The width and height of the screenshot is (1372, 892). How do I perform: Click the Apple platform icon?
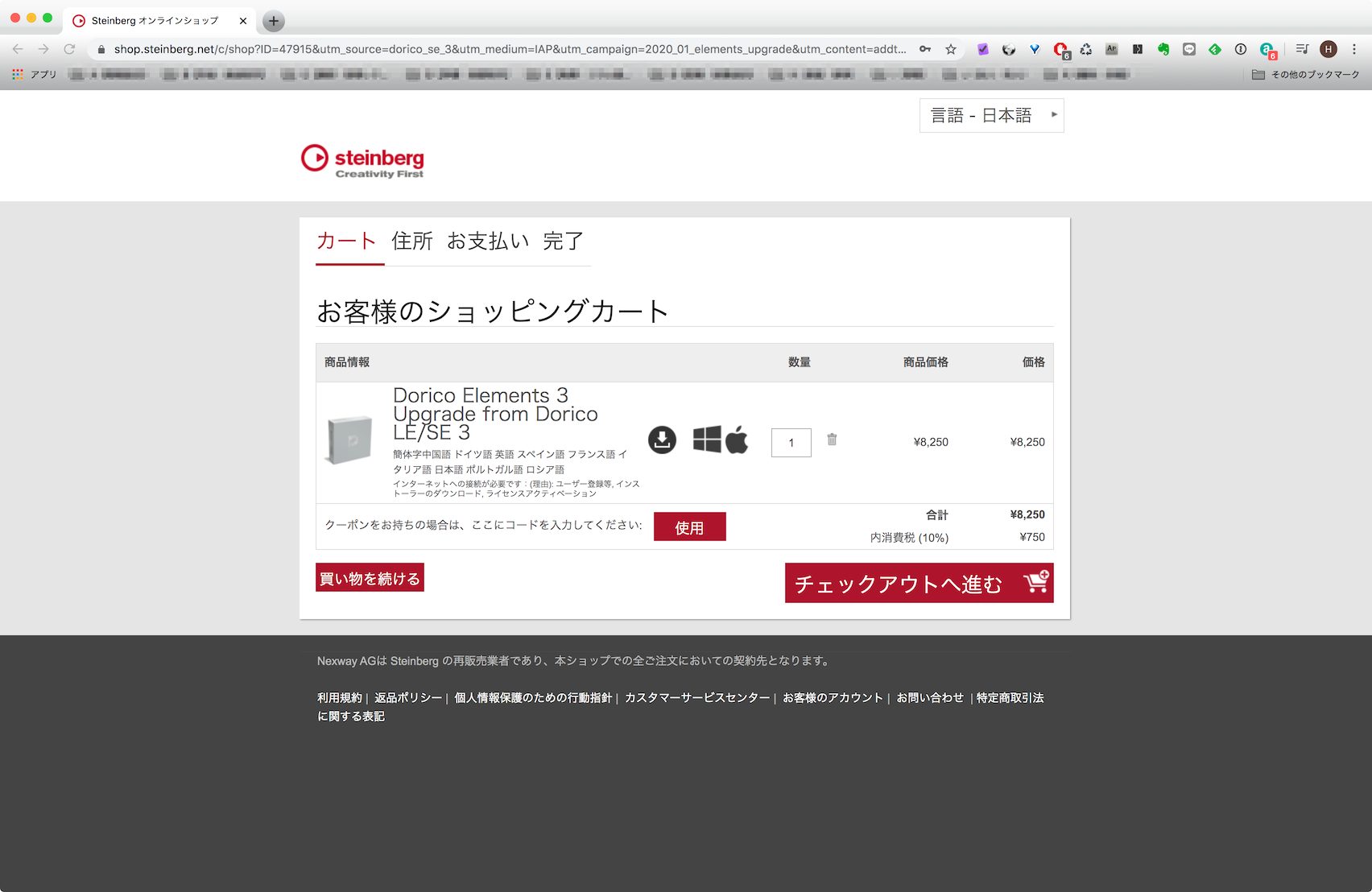coord(737,440)
